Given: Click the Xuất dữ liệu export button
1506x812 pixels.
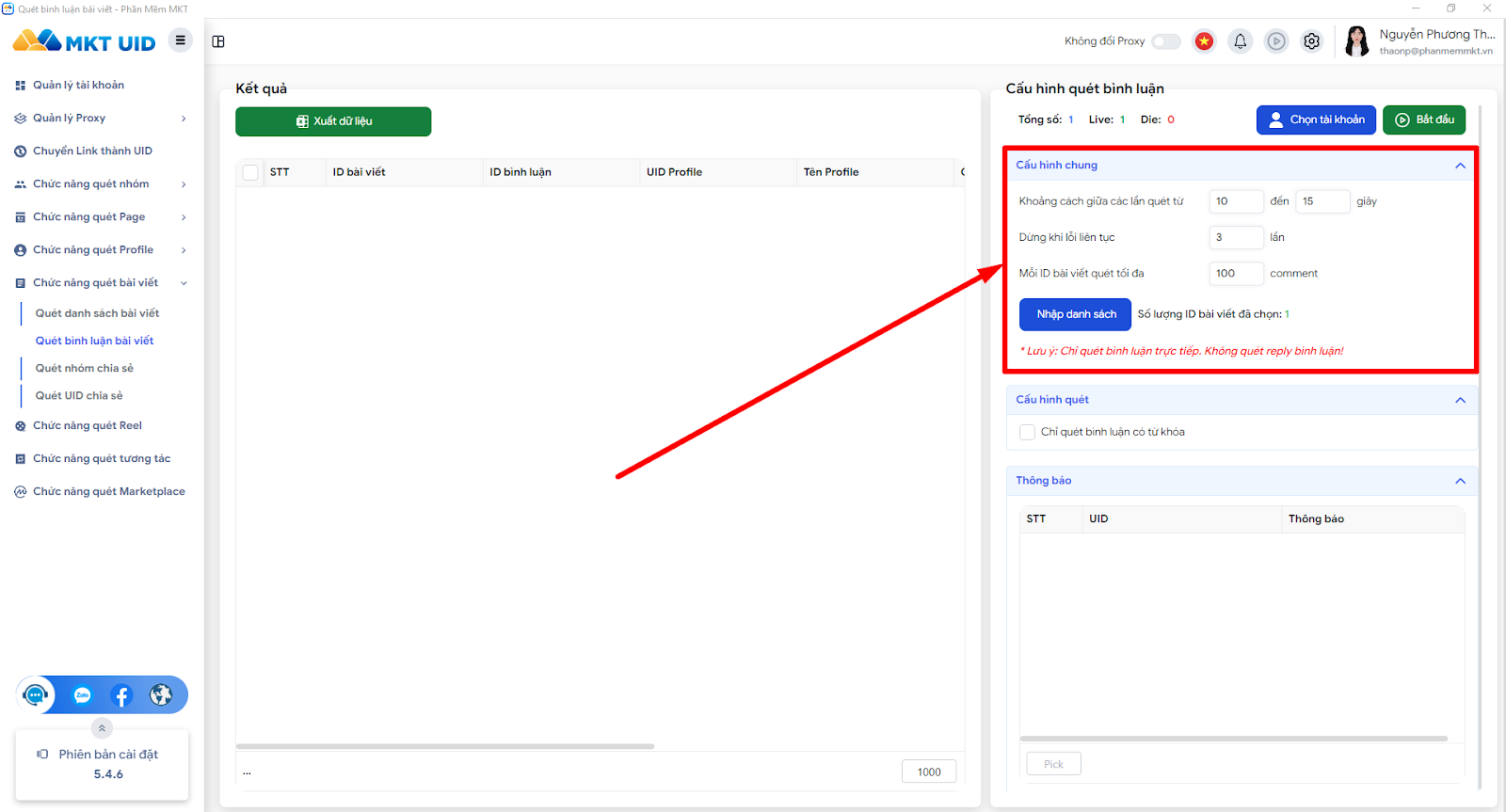Looking at the screenshot, I should coord(333,121).
